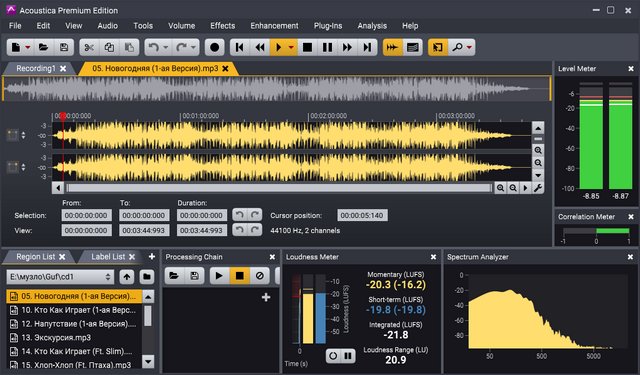Create a new file with the New icon
The width and height of the screenshot is (640, 375).
[x=16, y=47]
